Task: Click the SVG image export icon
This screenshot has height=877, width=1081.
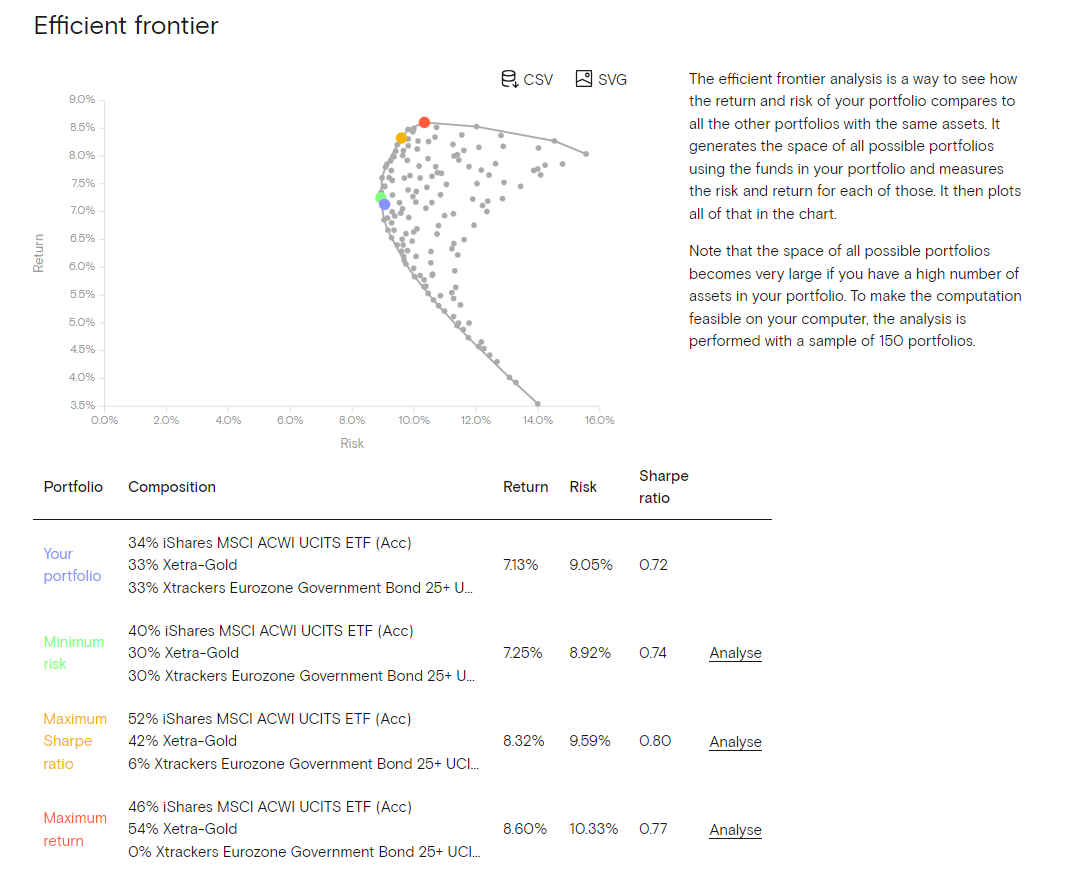Action: pyautogui.click(x=584, y=79)
